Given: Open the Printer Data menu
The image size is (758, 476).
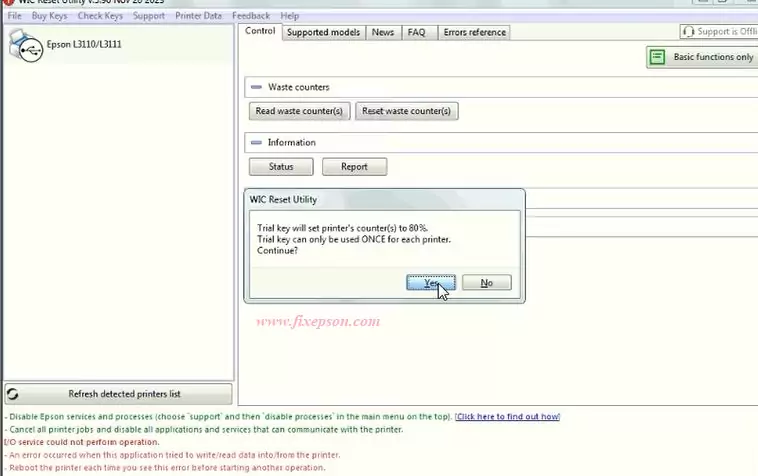Looking at the screenshot, I should coord(198,16).
